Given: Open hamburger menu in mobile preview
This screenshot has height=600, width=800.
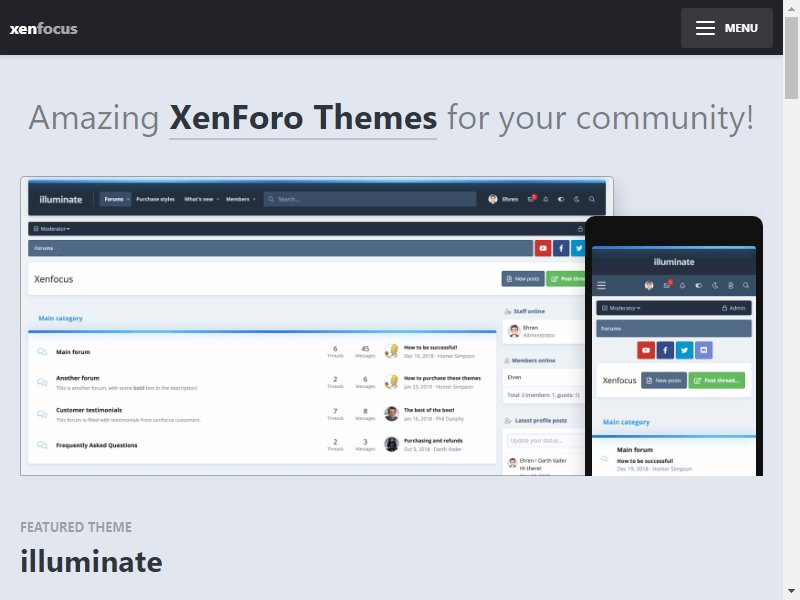Looking at the screenshot, I should pos(602,286).
